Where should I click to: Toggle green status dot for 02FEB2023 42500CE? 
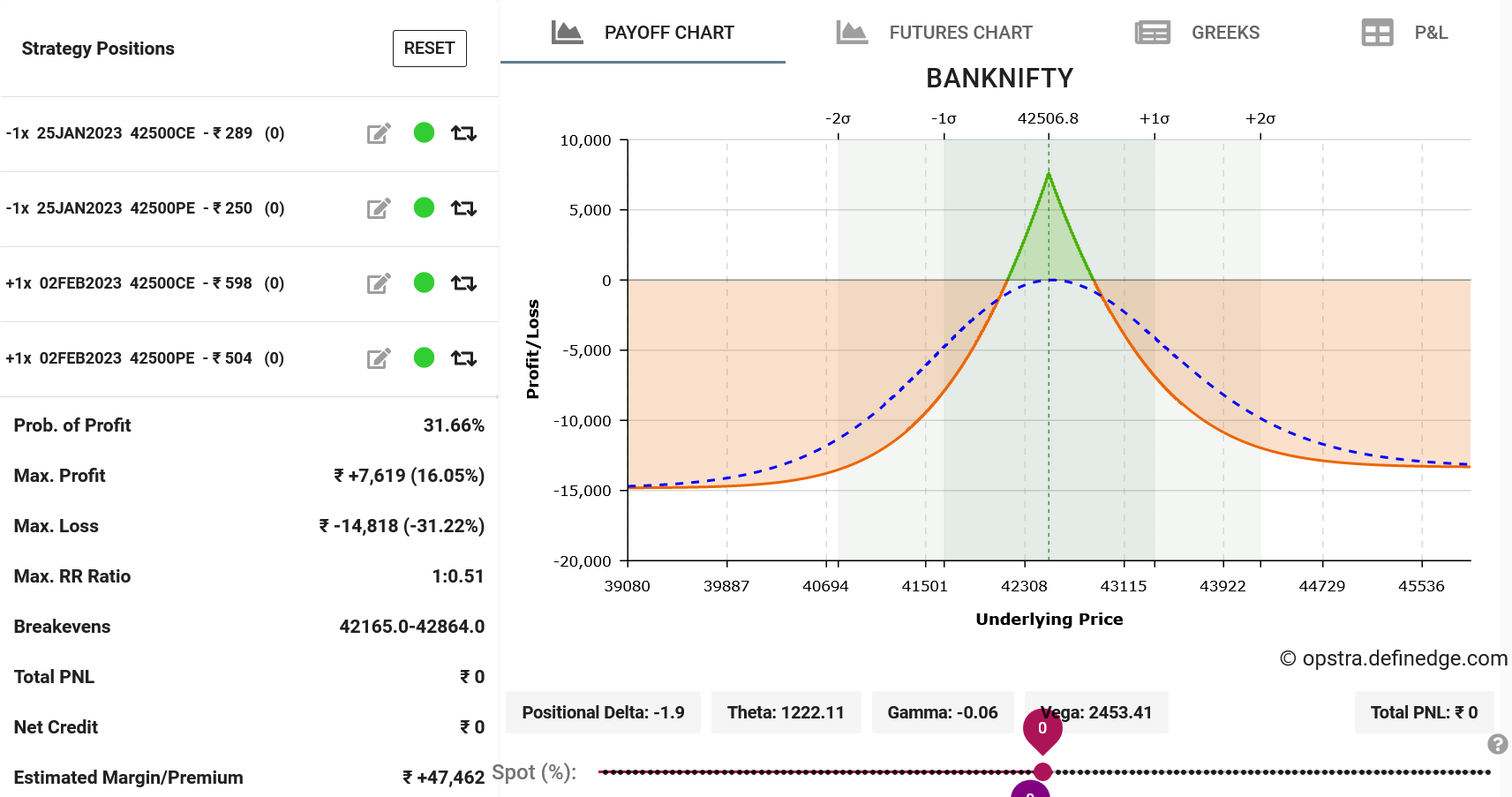pos(424,282)
